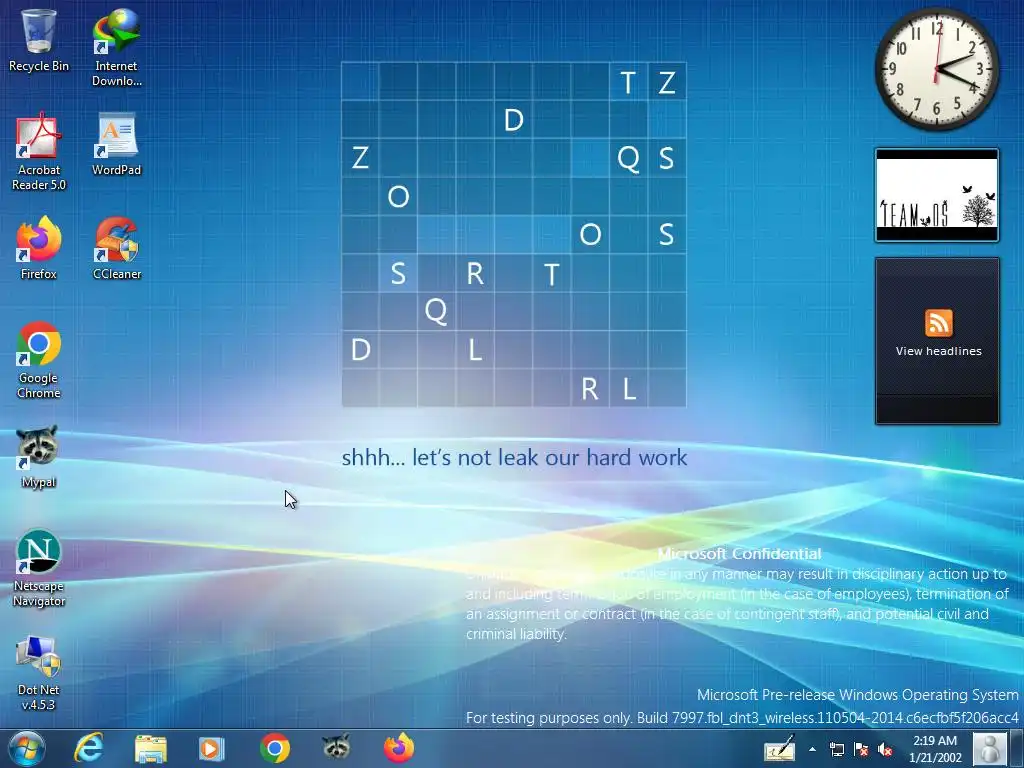Open the Recycle Bin desktop icon

[39, 41]
